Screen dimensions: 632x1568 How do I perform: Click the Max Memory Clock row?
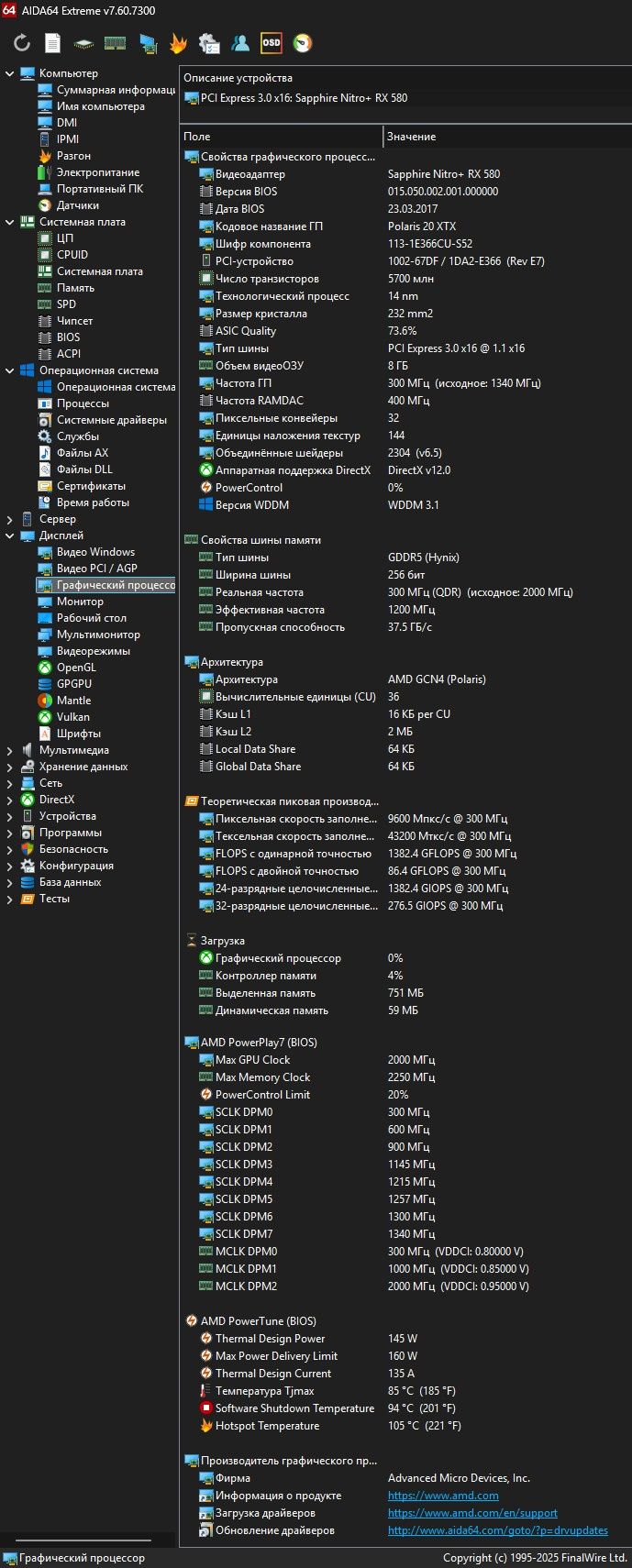(405, 1077)
